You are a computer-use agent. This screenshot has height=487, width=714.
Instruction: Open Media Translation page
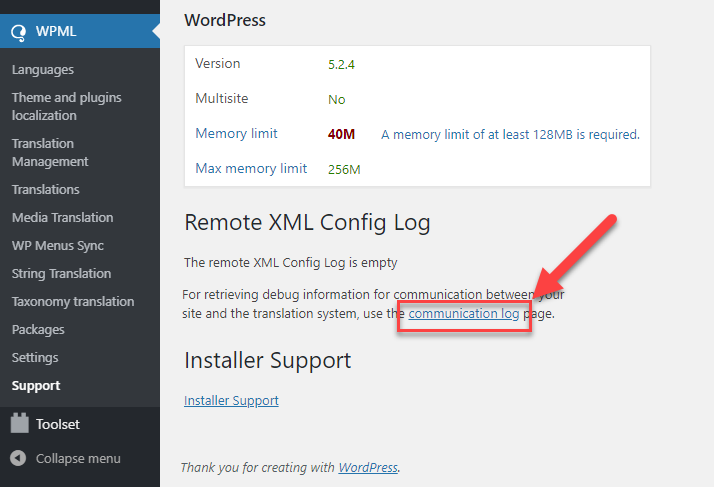click(62, 217)
